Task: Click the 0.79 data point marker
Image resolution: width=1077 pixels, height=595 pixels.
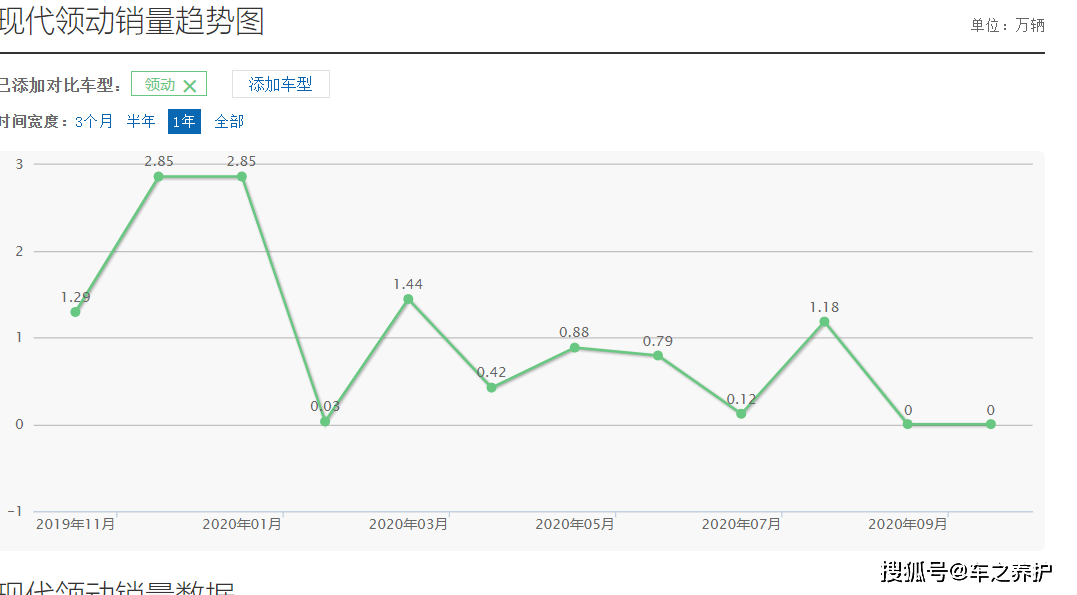Action: [658, 355]
